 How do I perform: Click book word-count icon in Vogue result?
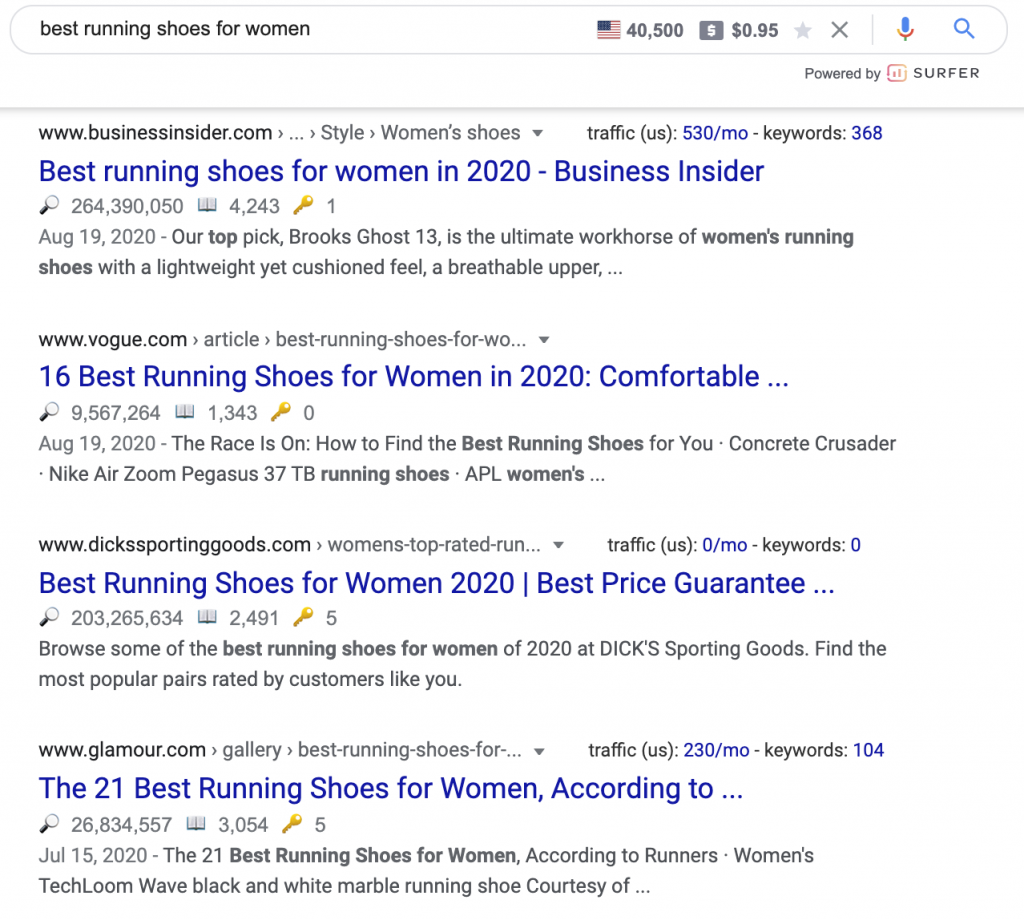coord(185,412)
